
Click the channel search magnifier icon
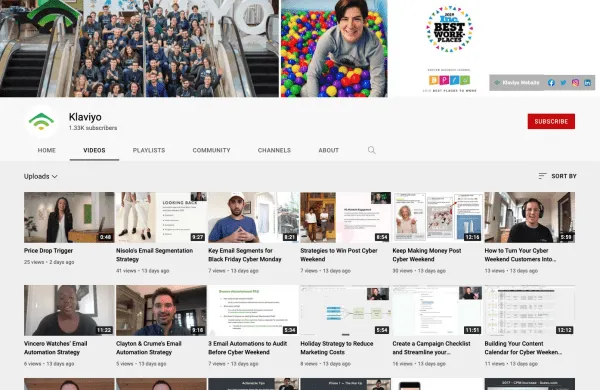click(x=371, y=150)
